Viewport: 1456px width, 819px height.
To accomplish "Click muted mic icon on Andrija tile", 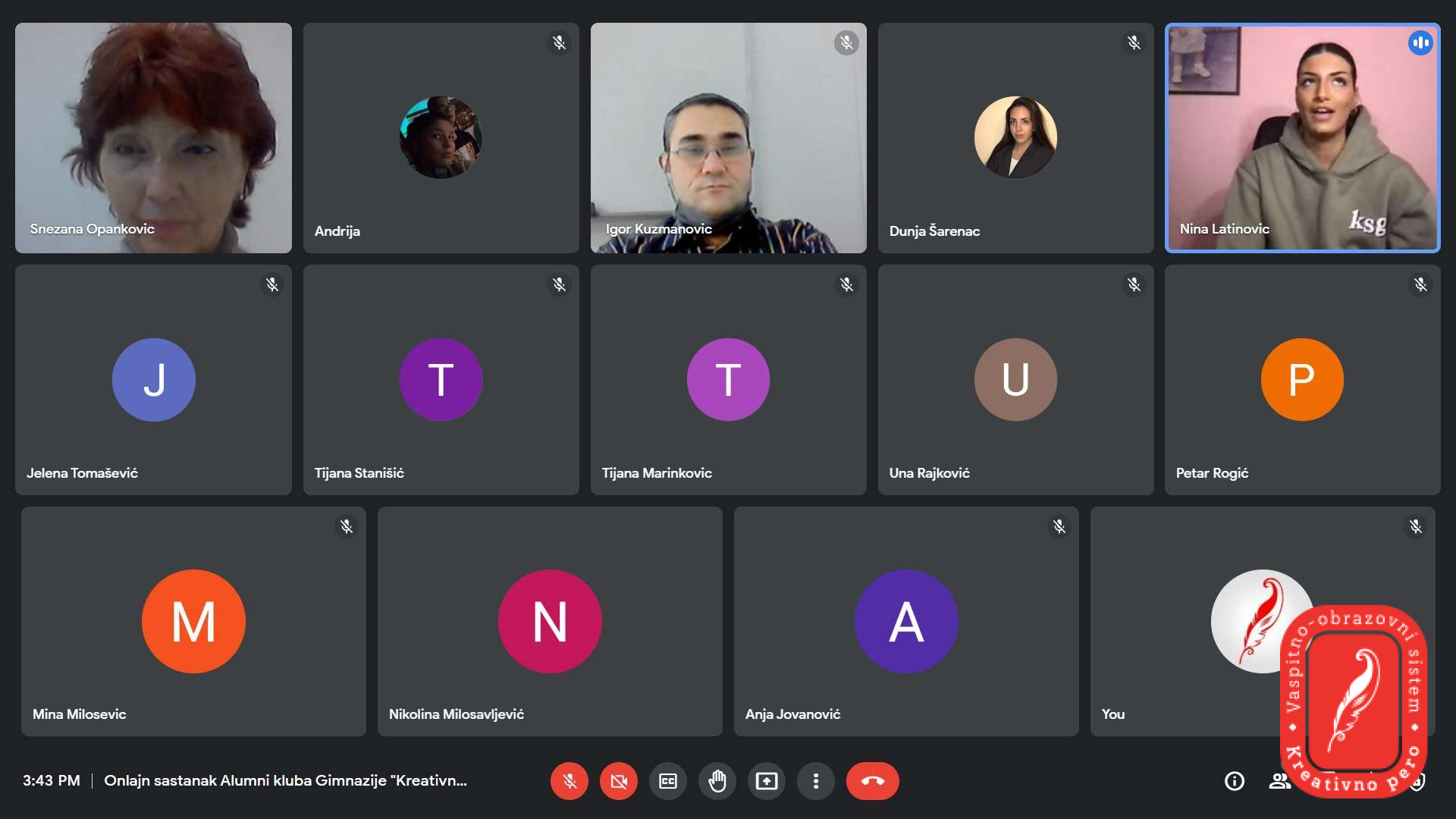I will coord(559,43).
